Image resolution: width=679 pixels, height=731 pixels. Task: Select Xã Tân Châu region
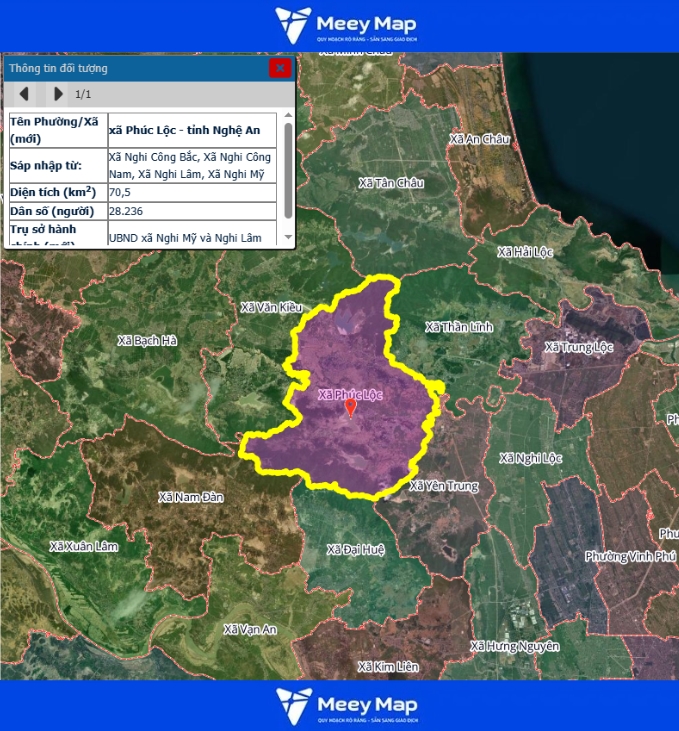(x=391, y=183)
